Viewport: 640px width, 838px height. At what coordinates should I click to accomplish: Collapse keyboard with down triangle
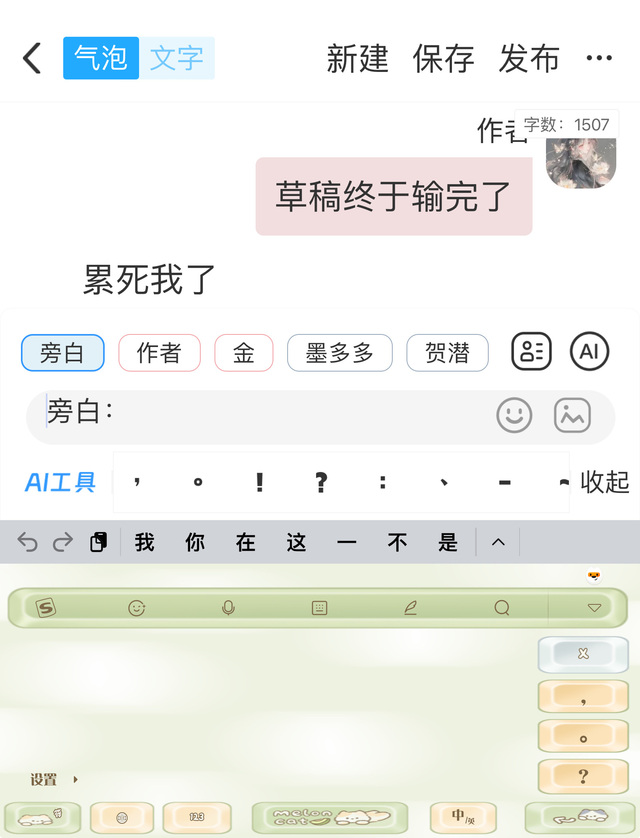[594, 608]
